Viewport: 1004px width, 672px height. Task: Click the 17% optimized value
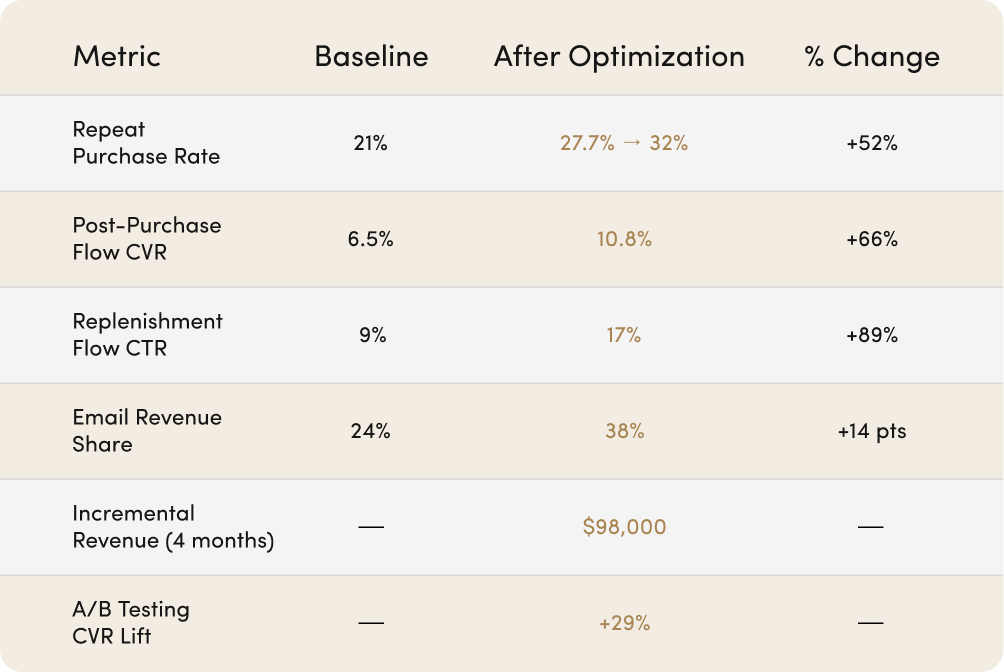(x=624, y=335)
